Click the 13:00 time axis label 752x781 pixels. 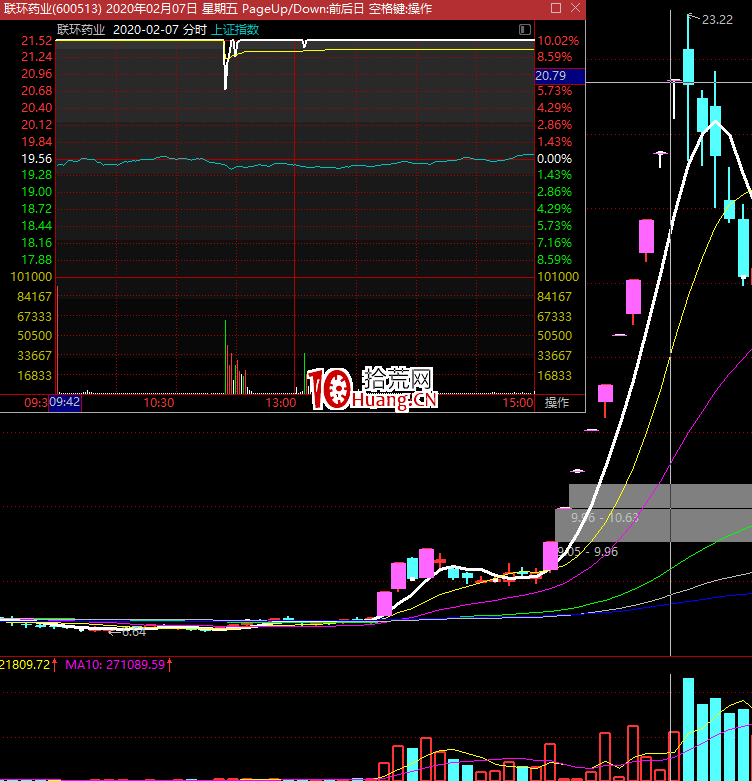[x=282, y=403]
